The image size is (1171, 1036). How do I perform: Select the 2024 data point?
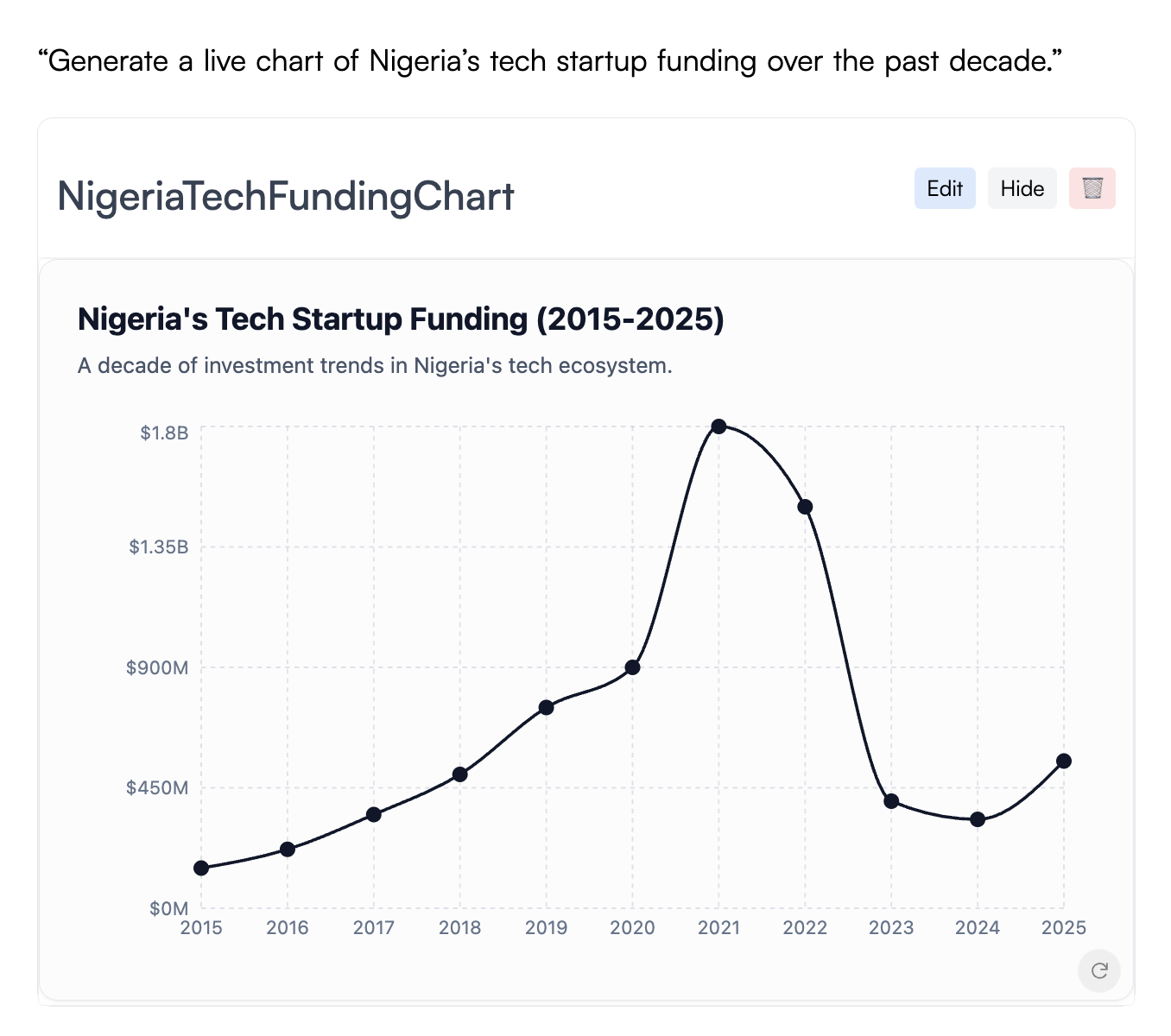coord(978,819)
